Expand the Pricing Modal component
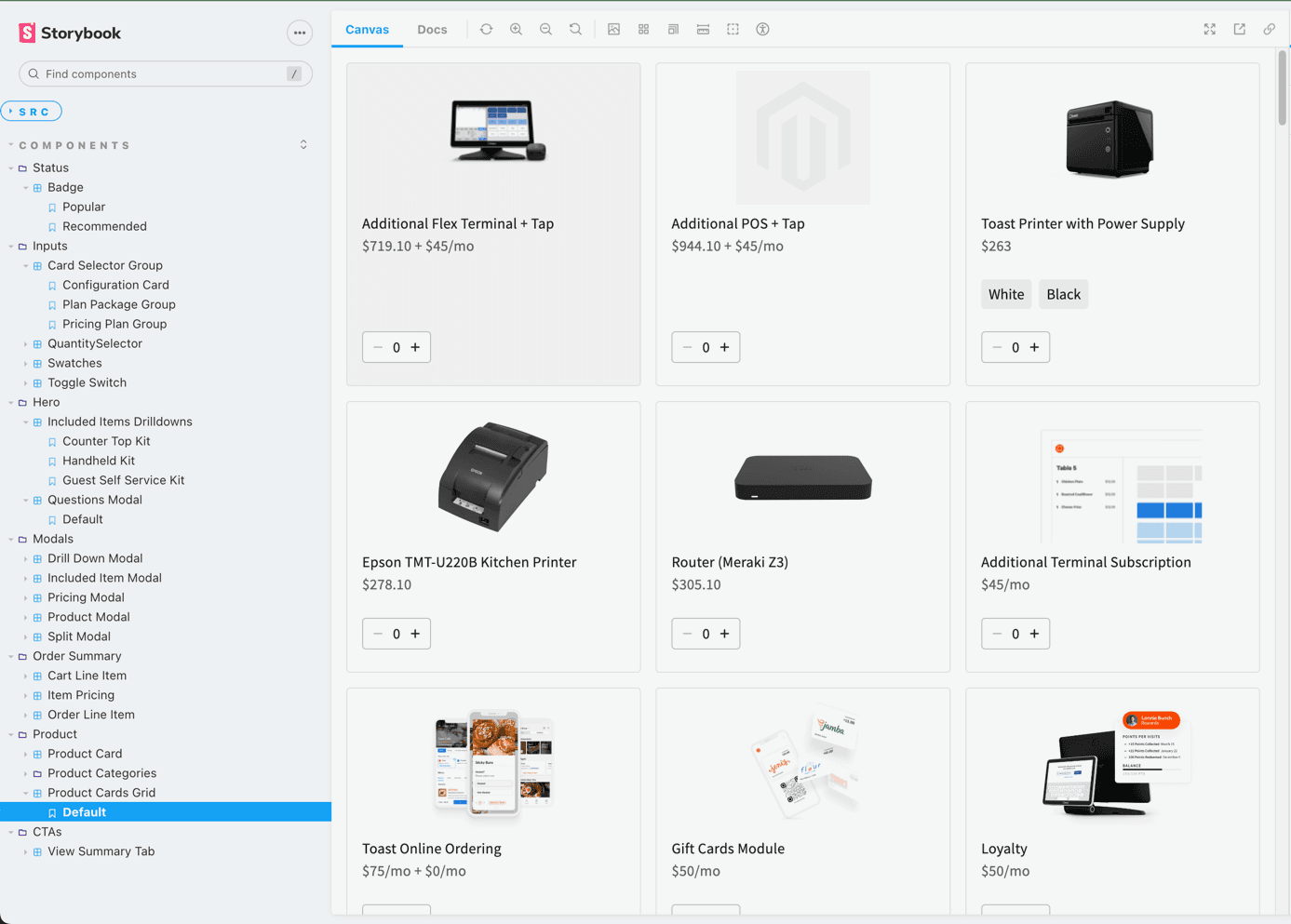Image resolution: width=1291 pixels, height=924 pixels. pos(86,597)
